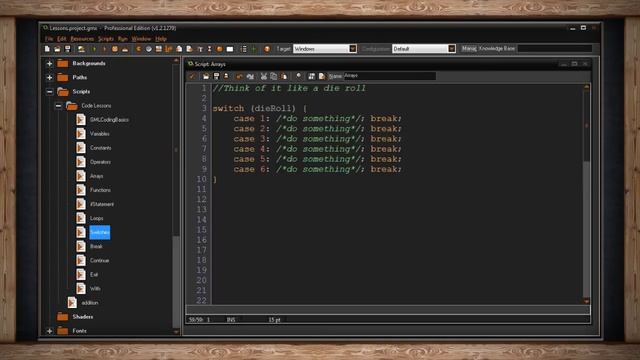Open the Resources menu

pyautogui.click(x=82, y=39)
